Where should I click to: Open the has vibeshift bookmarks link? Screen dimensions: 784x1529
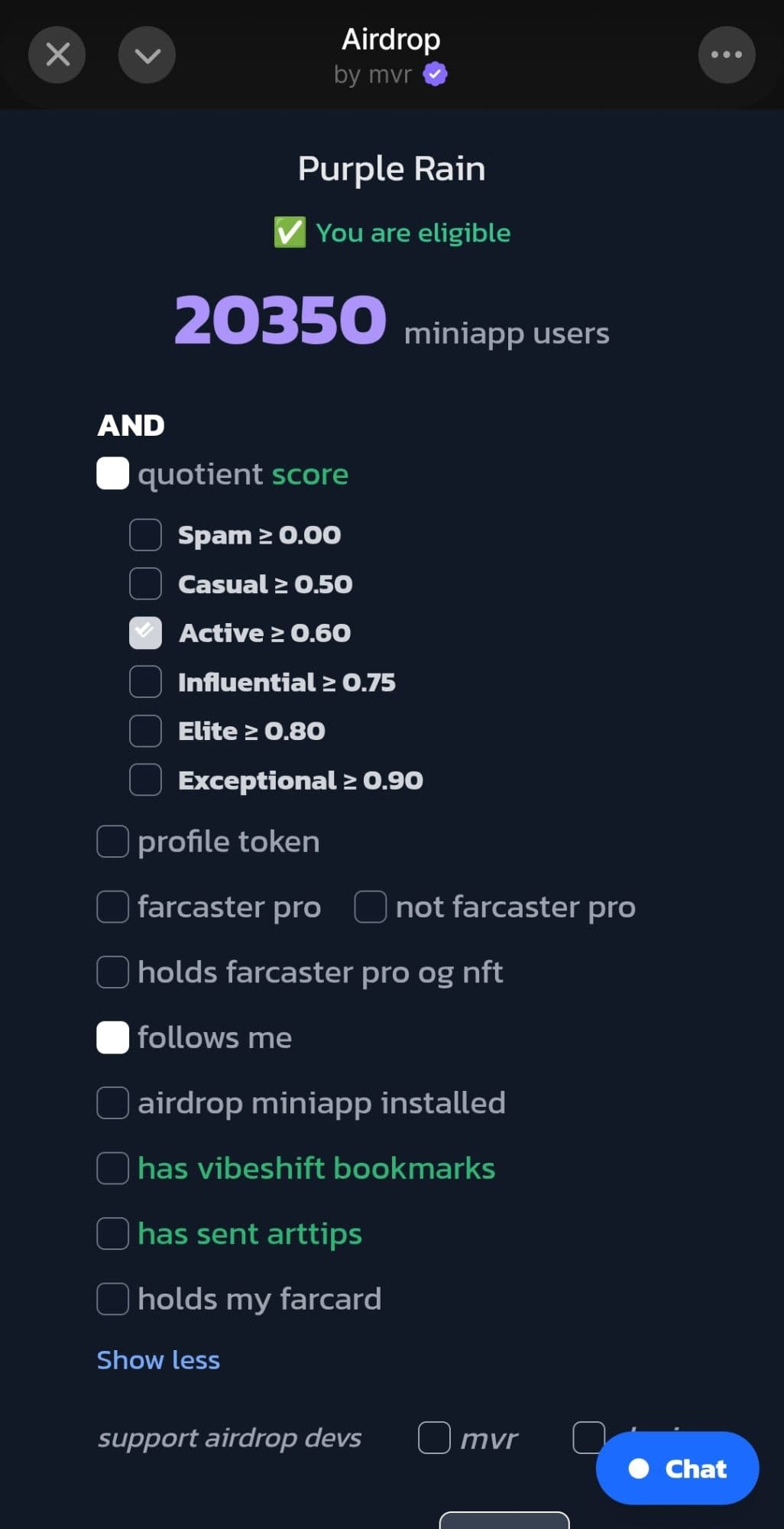[316, 1168]
